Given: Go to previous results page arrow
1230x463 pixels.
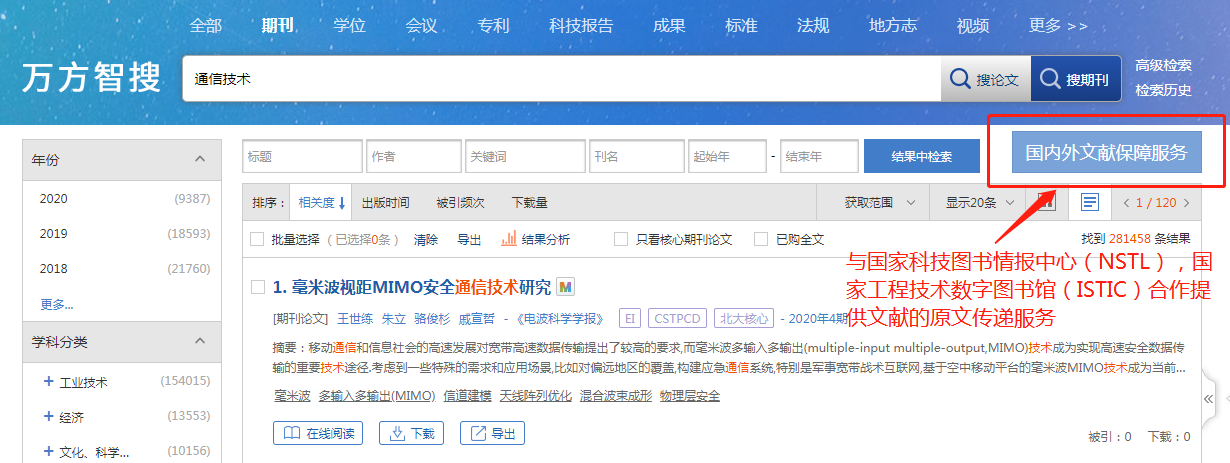Looking at the screenshot, I should [x=1126, y=203].
